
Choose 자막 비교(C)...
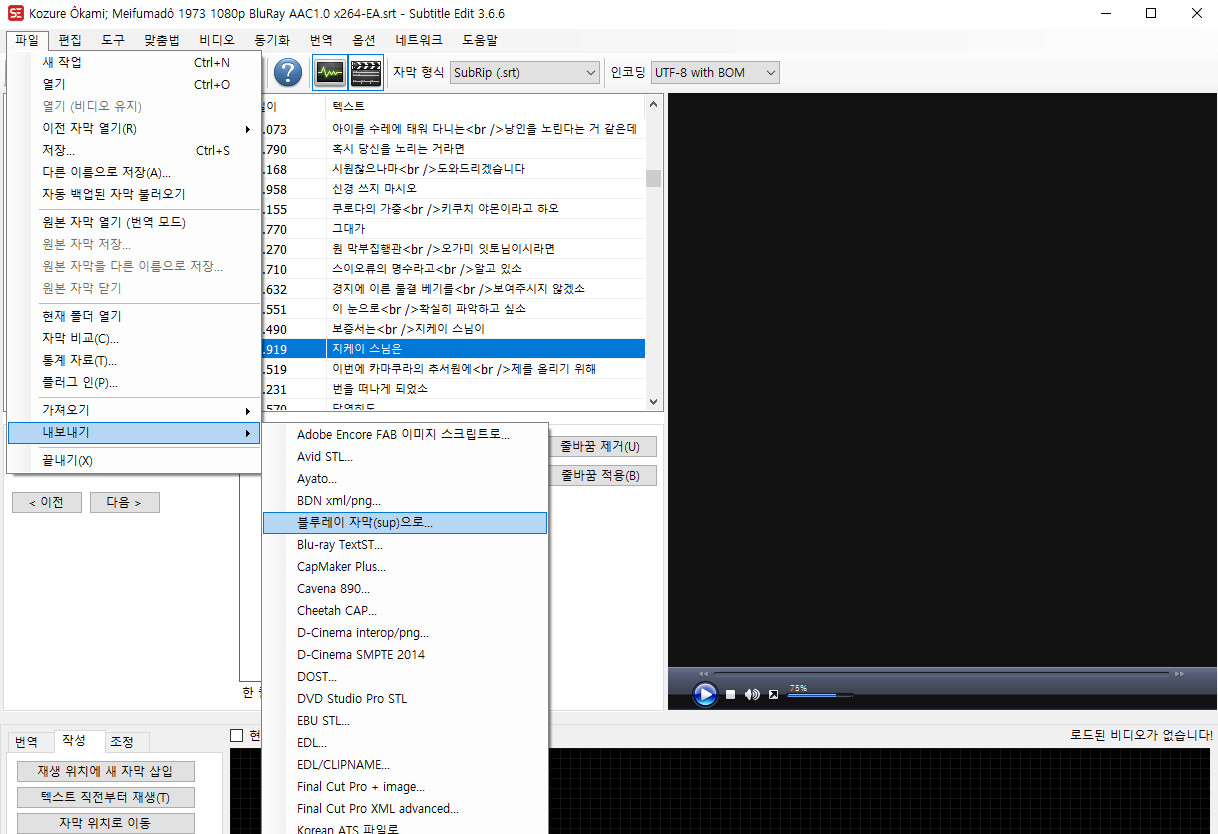point(133,338)
